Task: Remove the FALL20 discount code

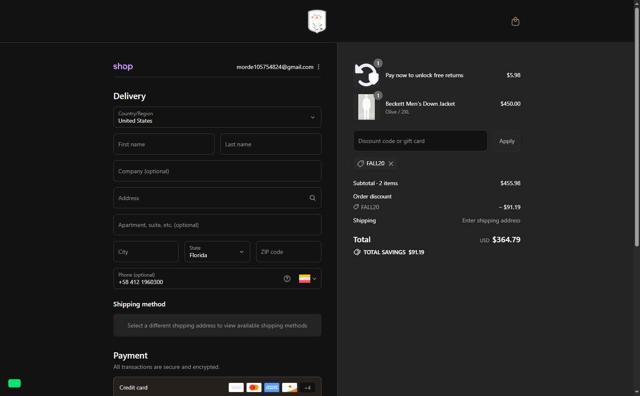Action: [x=391, y=163]
